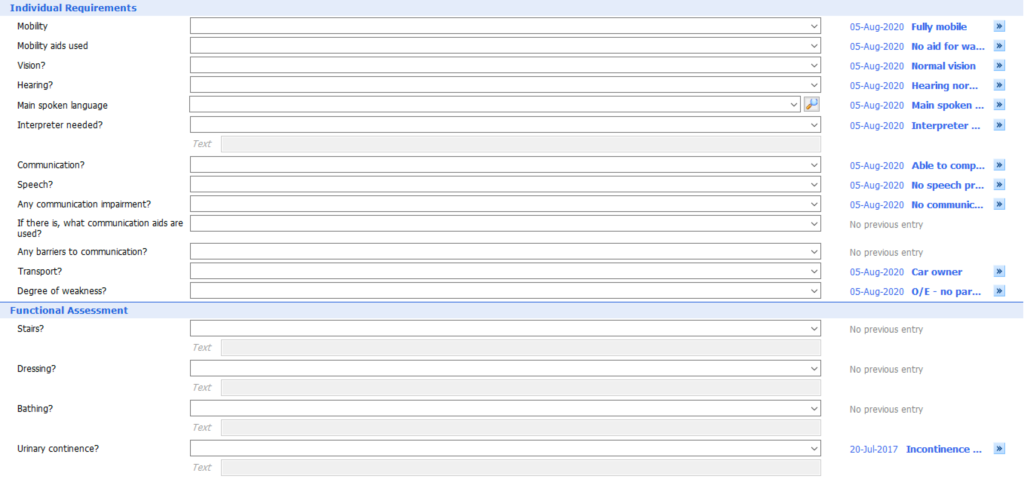Screen dimensions: 1024x479
Task: Open the Any barriers to communication? dropdown
Action: pos(505,252)
